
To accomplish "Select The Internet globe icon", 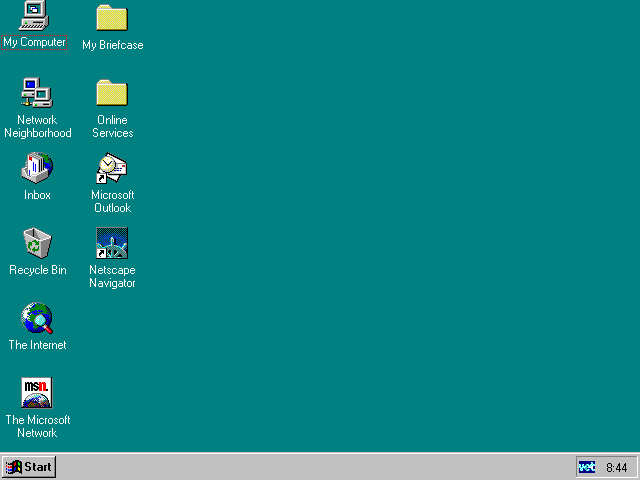I will (x=37, y=318).
